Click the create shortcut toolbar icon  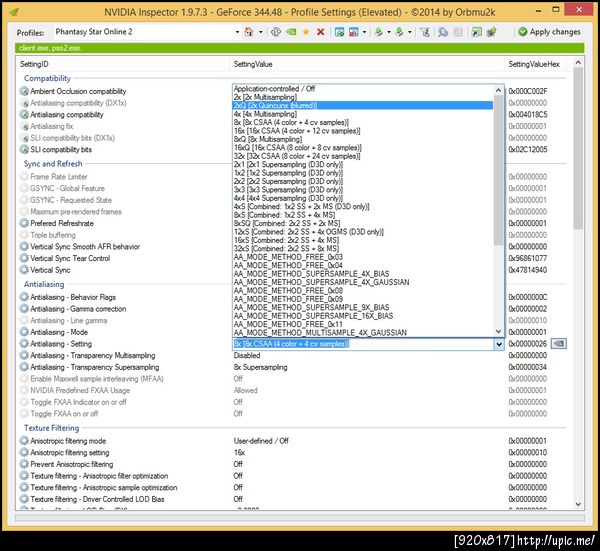(x=476, y=32)
